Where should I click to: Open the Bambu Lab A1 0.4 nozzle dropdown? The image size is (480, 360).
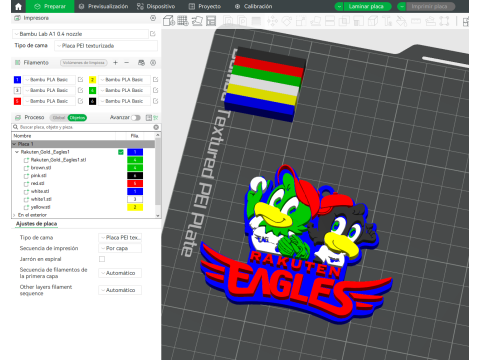(x=80, y=34)
